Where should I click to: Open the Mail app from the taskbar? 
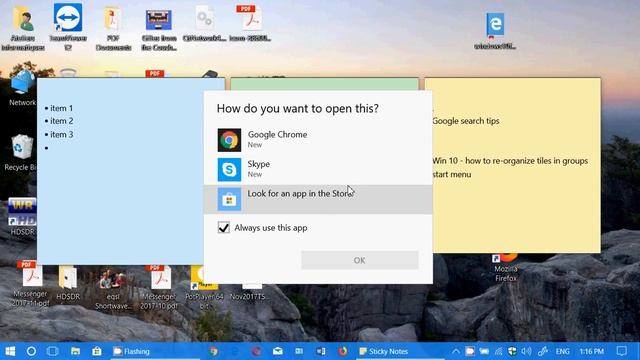[278, 351]
